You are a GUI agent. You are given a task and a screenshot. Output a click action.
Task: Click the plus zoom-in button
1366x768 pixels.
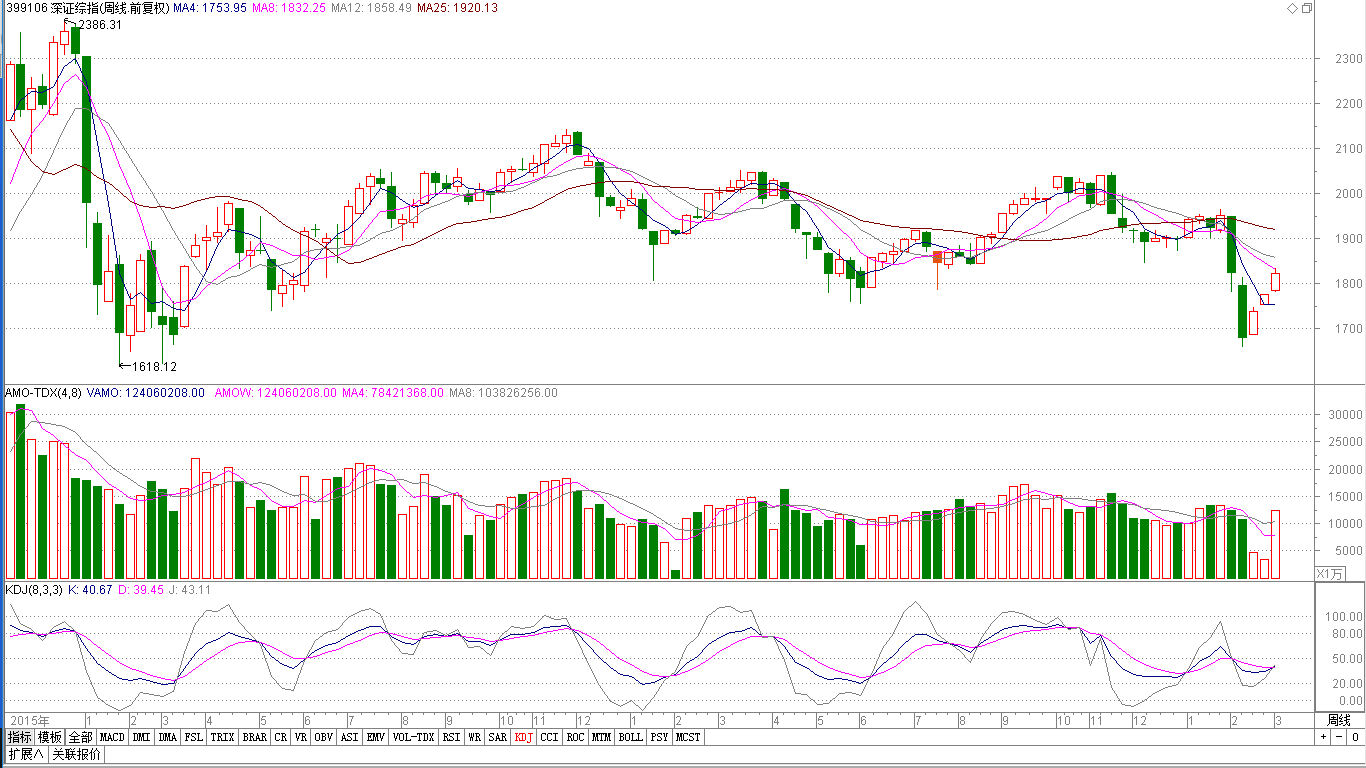[x=1323, y=737]
